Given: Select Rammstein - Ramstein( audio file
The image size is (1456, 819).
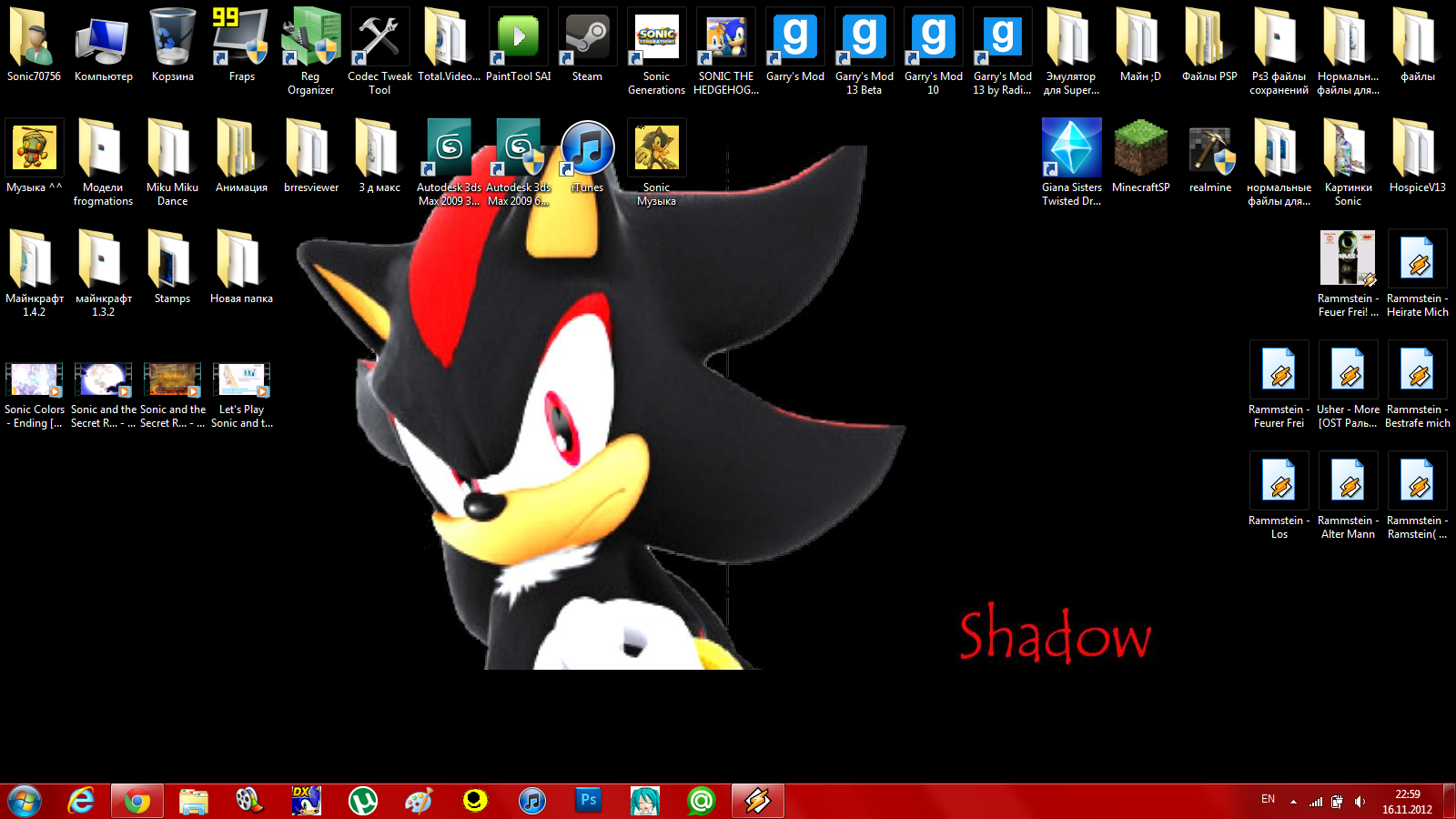Looking at the screenshot, I should 1417,495.
